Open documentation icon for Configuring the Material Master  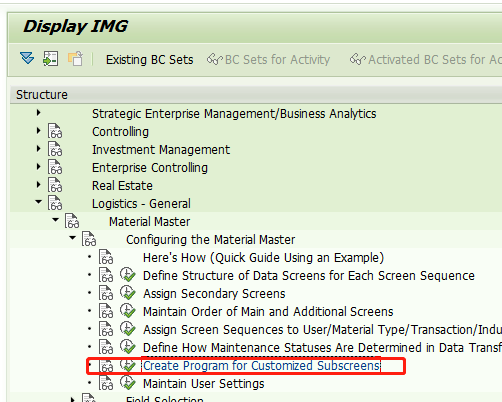click(89, 239)
